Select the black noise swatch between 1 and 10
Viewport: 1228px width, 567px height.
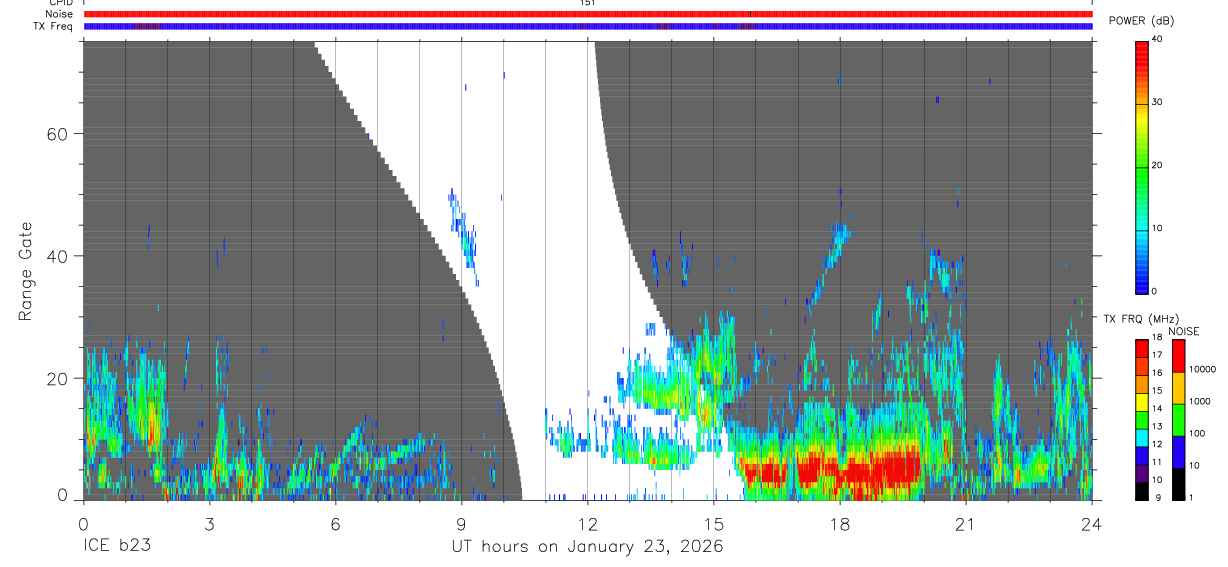coord(1178,484)
